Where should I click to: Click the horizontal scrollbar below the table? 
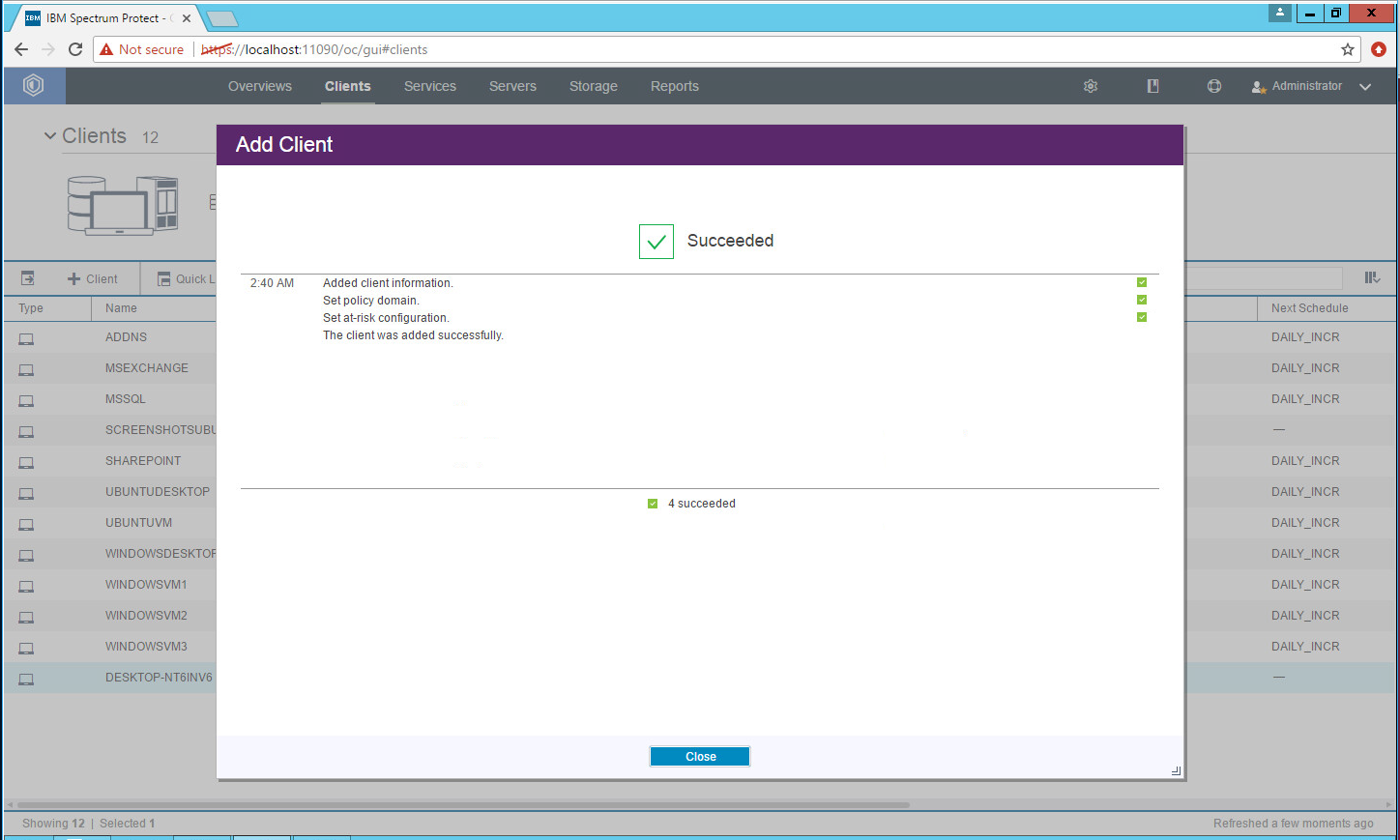coord(464,804)
